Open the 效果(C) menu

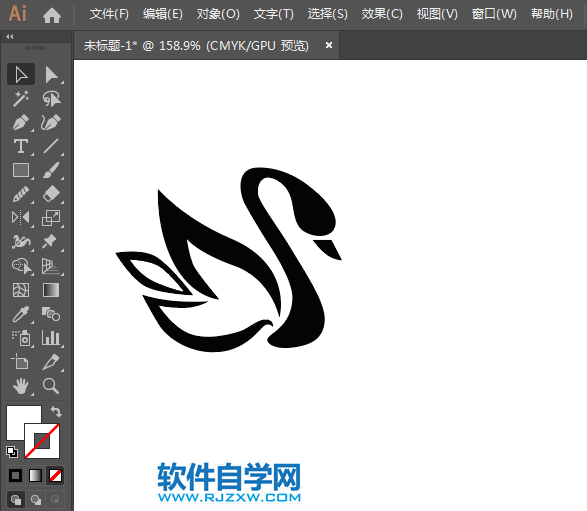coord(382,15)
